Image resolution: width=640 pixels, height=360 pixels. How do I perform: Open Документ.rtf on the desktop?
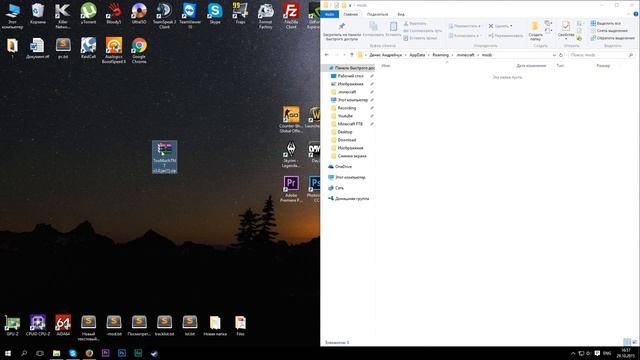point(38,48)
